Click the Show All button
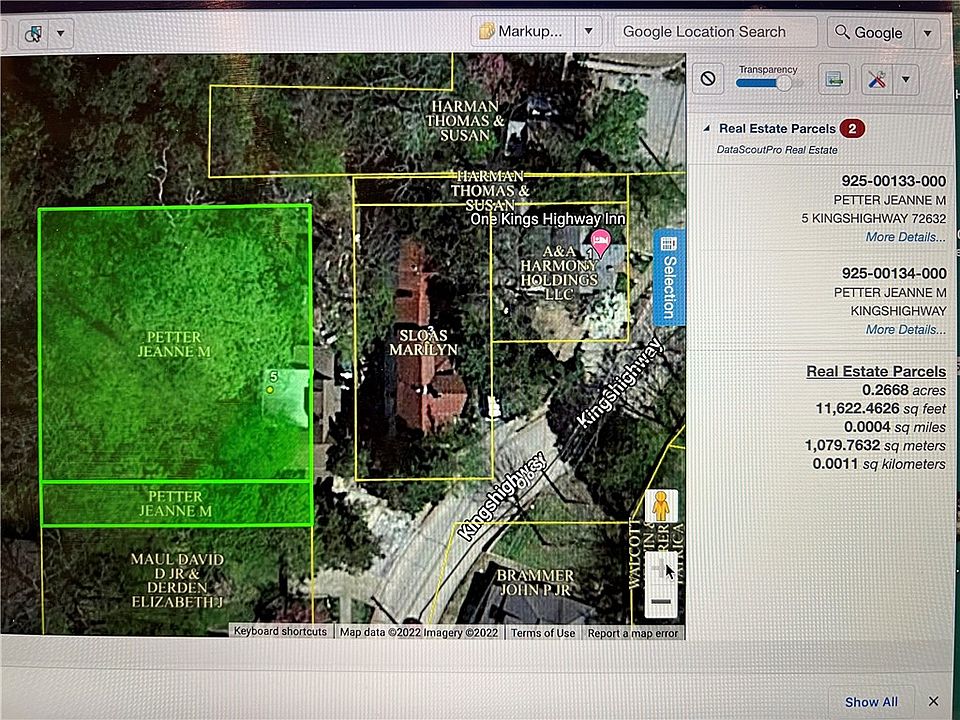 [871, 702]
